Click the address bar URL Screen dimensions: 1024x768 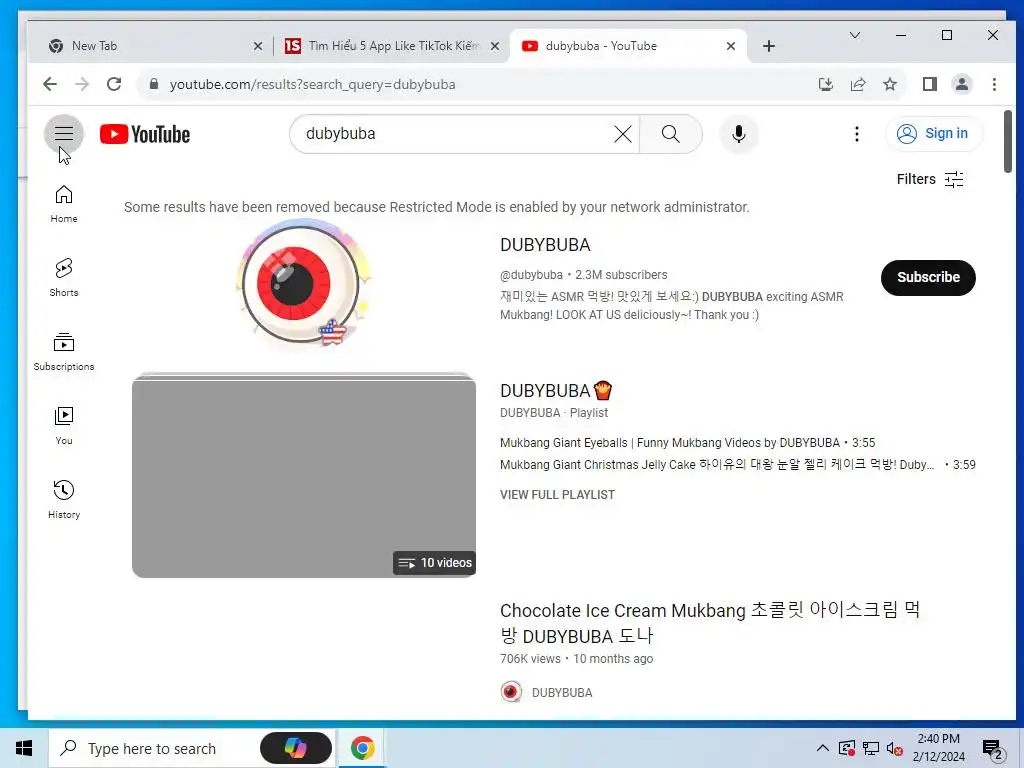(x=312, y=84)
